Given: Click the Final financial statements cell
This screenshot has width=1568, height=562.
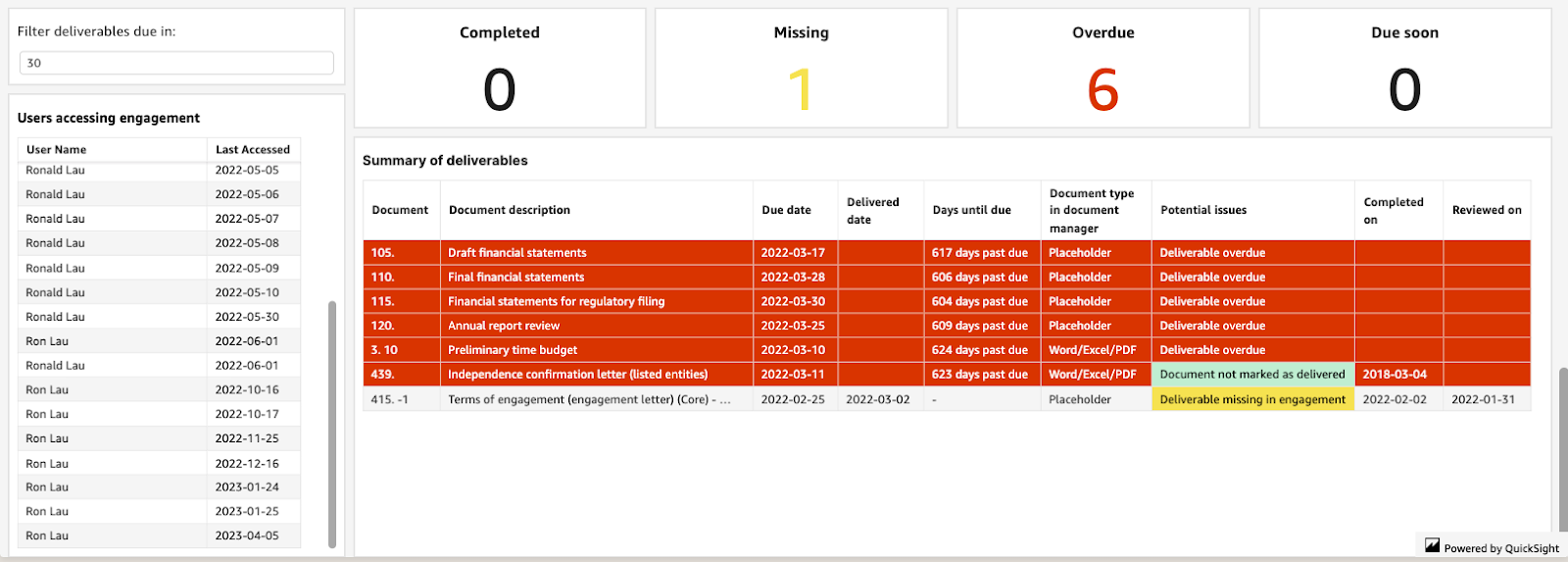Looking at the screenshot, I should (x=516, y=278).
